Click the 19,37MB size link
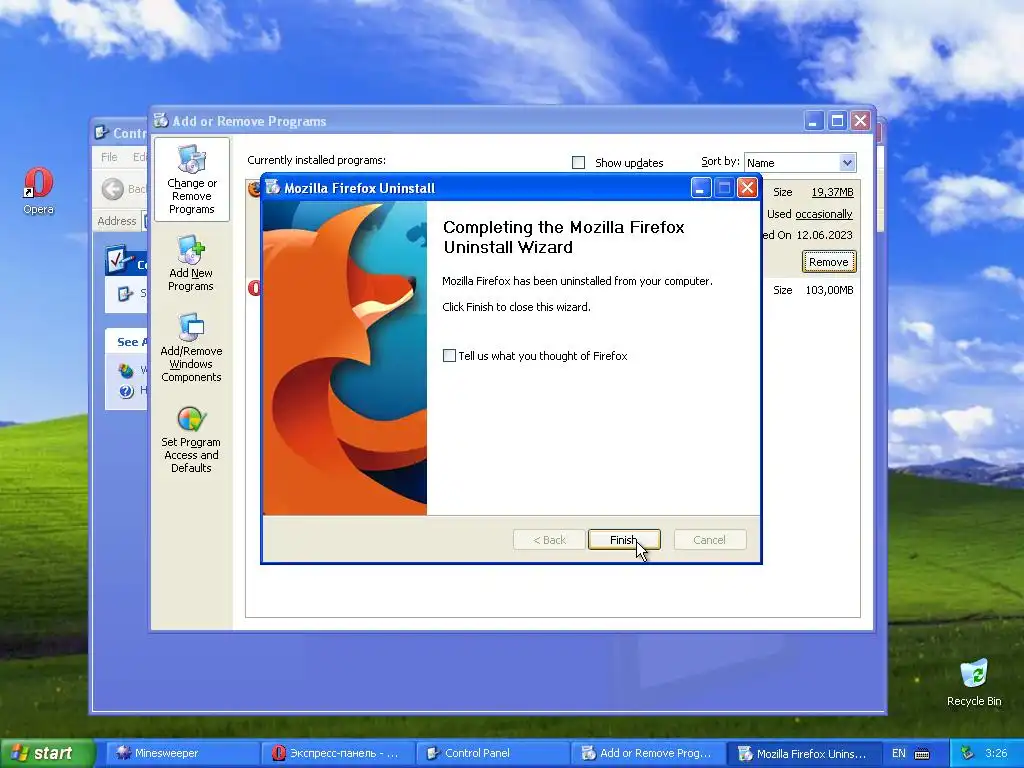Viewport: 1024px width, 768px height. (833, 192)
